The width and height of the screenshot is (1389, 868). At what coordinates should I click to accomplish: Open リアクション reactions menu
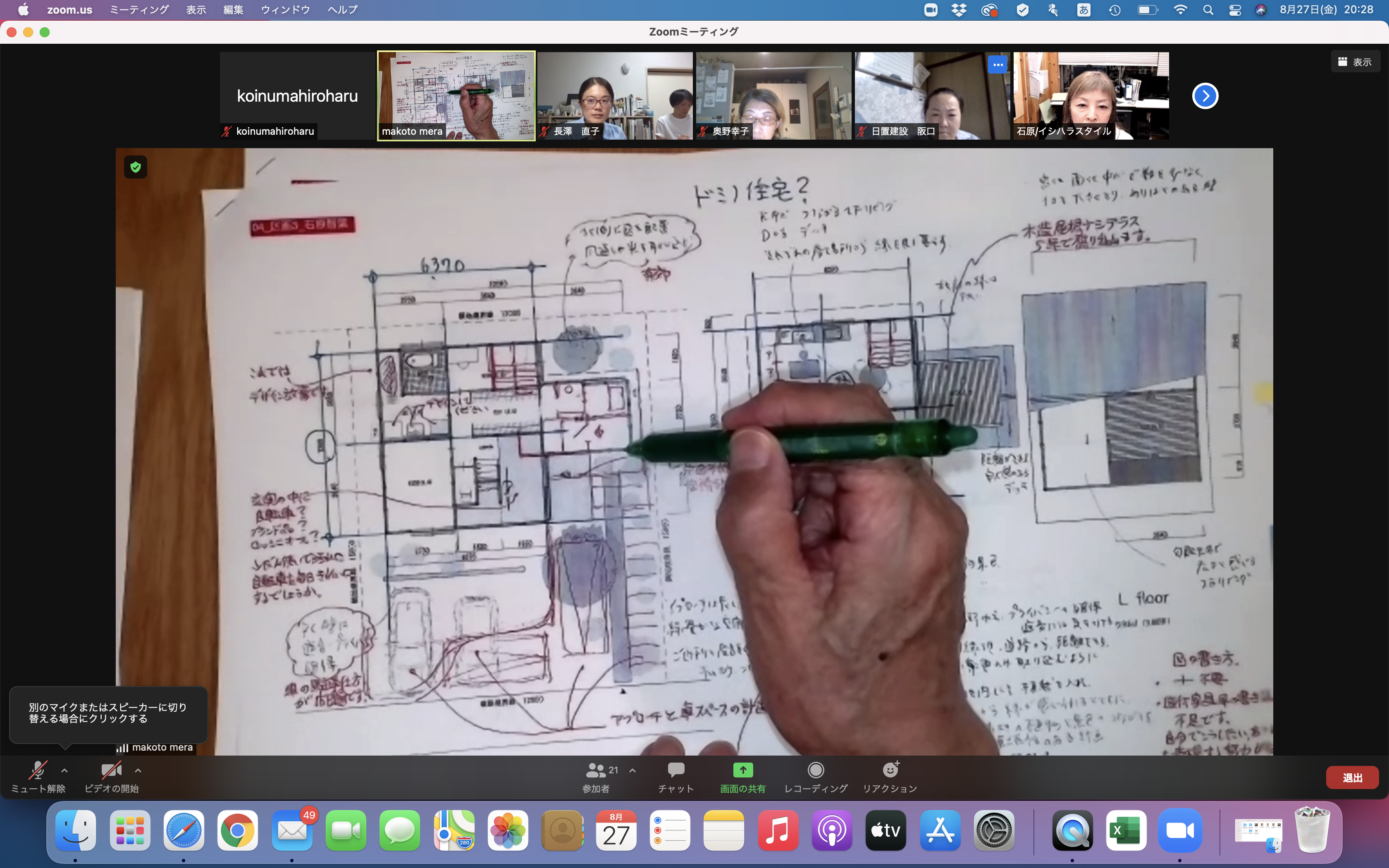coord(890,777)
